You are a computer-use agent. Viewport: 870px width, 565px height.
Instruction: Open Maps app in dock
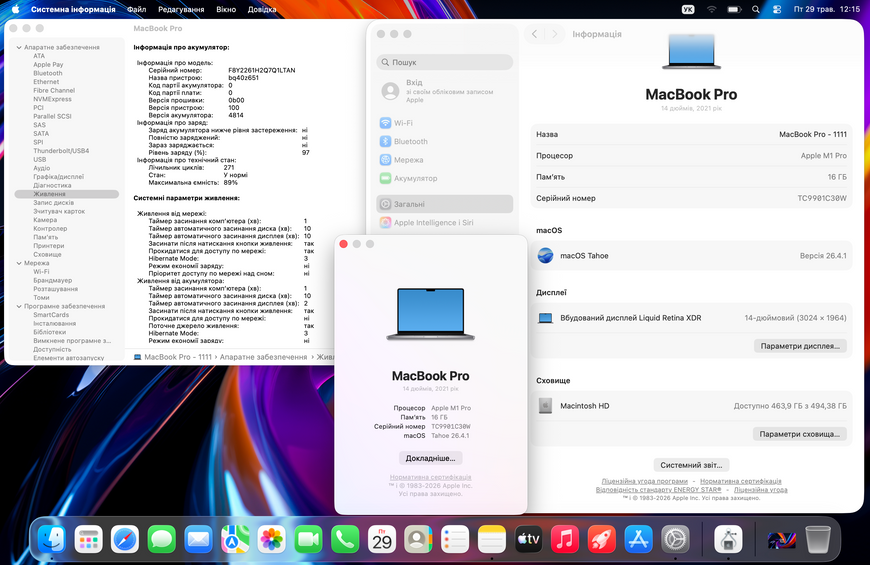point(235,539)
